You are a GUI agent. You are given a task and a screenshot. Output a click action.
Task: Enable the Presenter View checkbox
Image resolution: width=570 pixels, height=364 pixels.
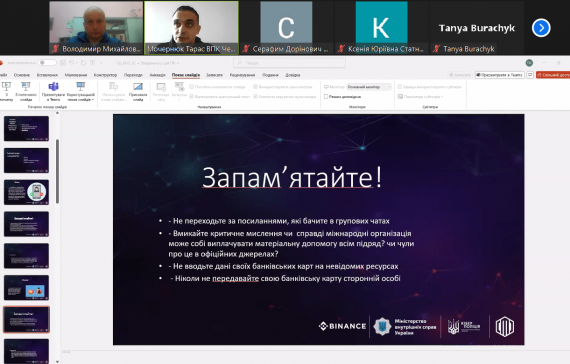pyautogui.click(x=326, y=97)
